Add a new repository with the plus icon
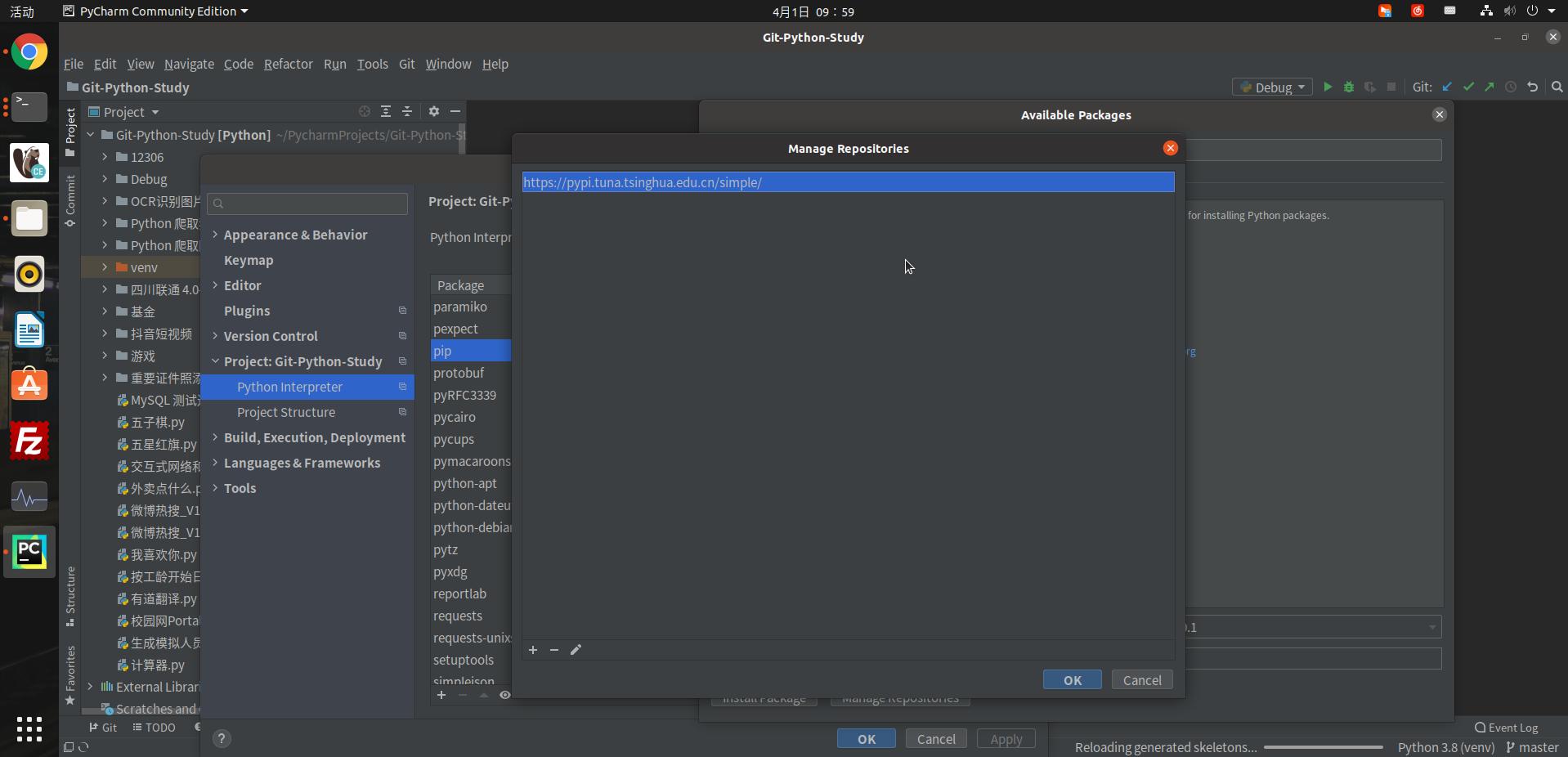1568x757 pixels. [x=533, y=650]
